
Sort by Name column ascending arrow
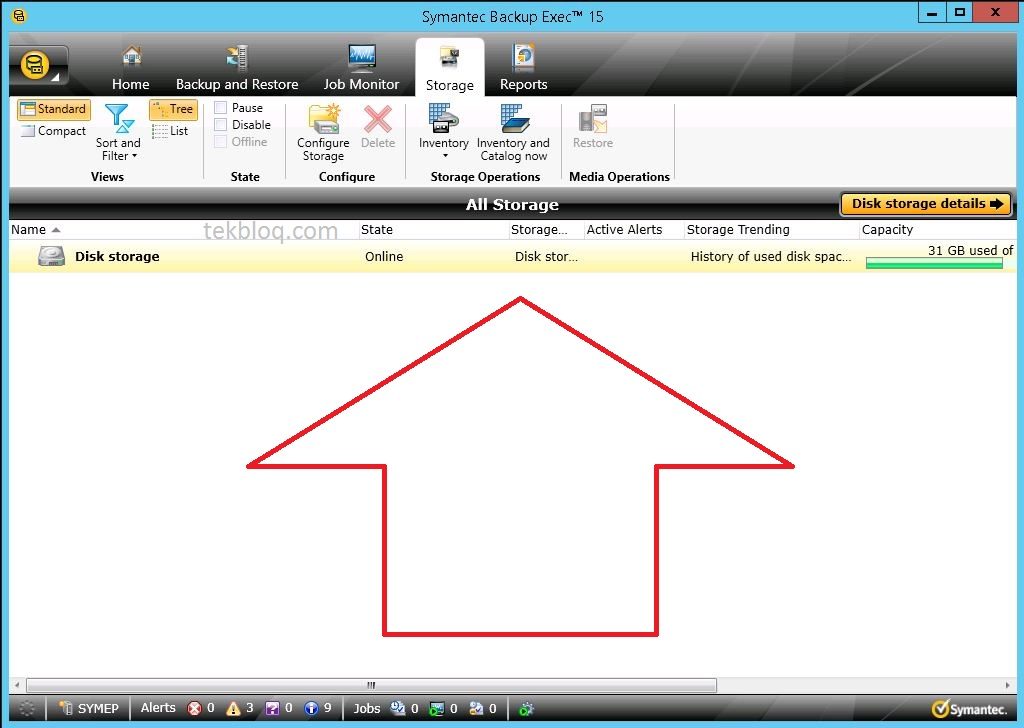tap(56, 230)
